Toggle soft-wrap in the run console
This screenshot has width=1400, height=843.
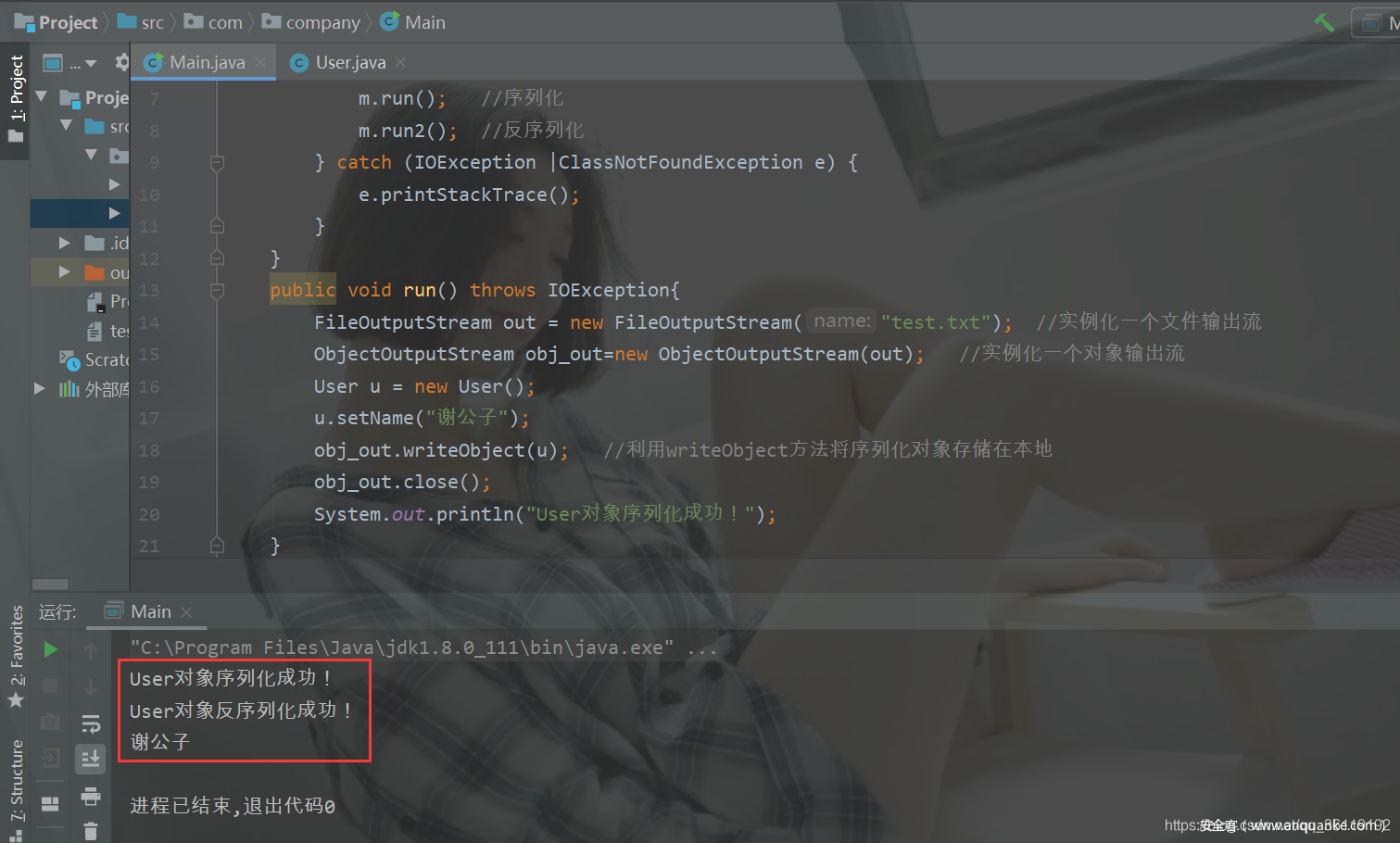point(91,723)
